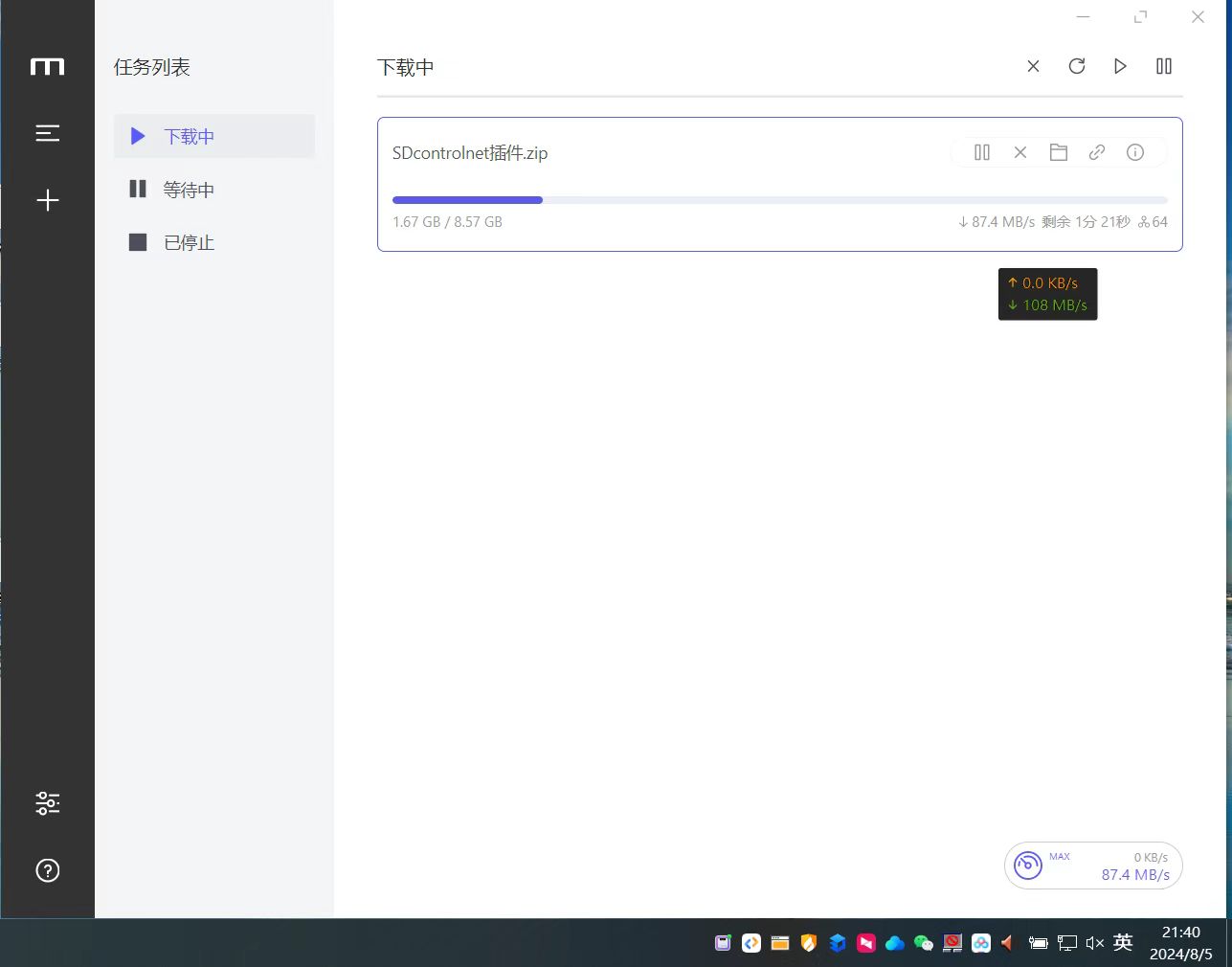
Task: Delete selected tasks from header toolbar
Action: coord(1033,66)
